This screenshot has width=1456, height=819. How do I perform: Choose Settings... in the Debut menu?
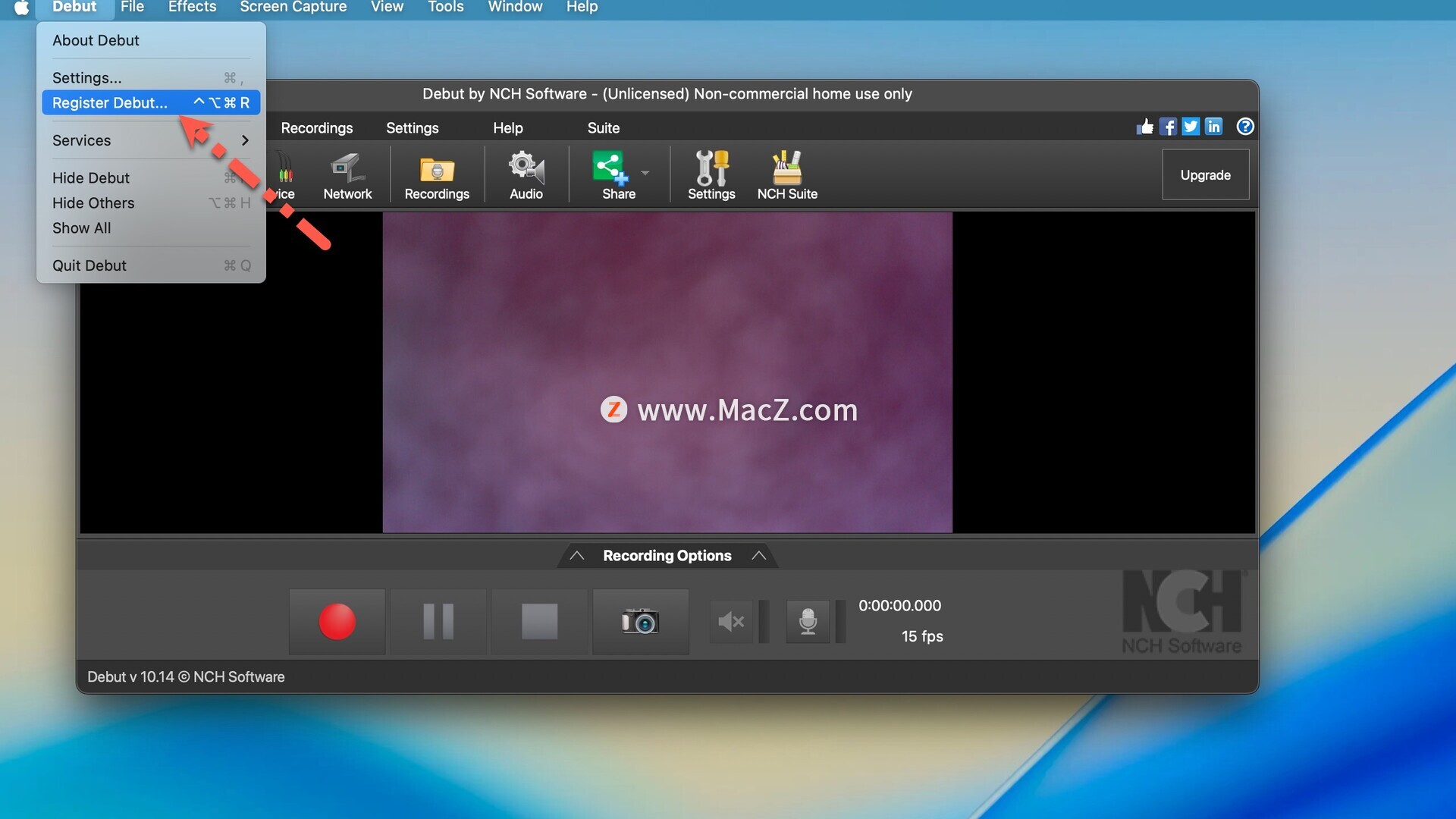pos(151,78)
